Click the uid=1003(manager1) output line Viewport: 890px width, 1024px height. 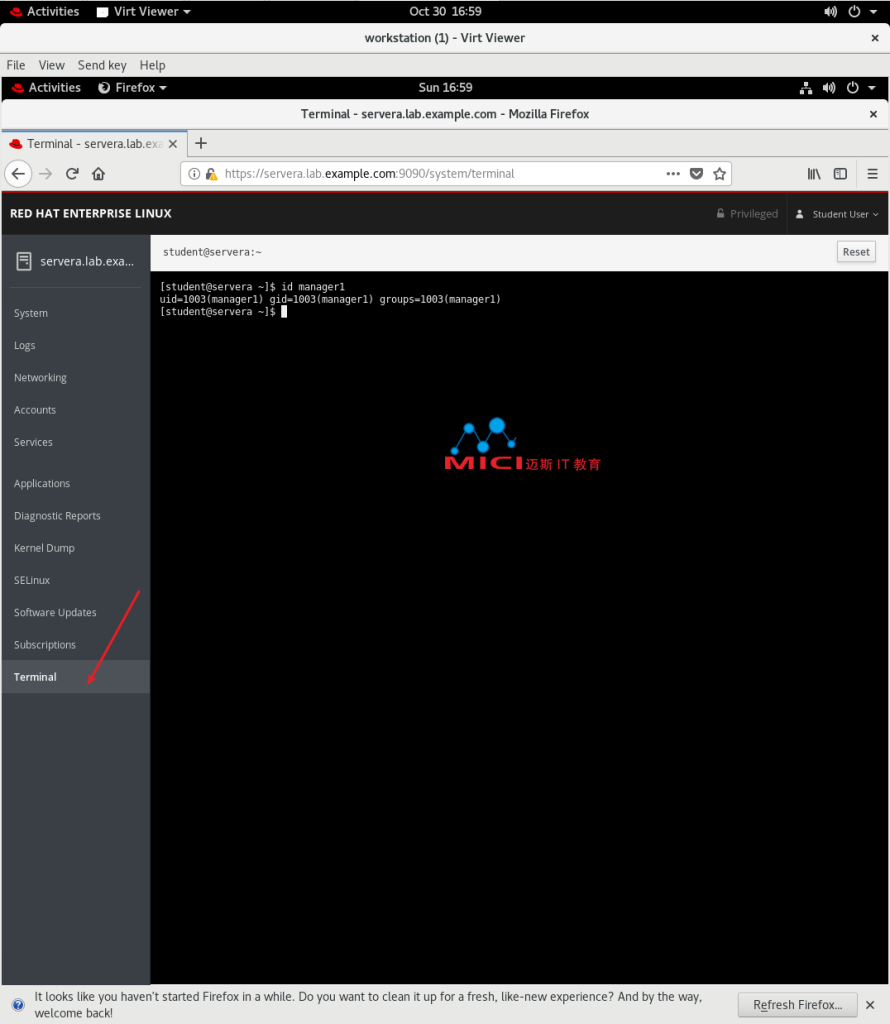tap(330, 299)
